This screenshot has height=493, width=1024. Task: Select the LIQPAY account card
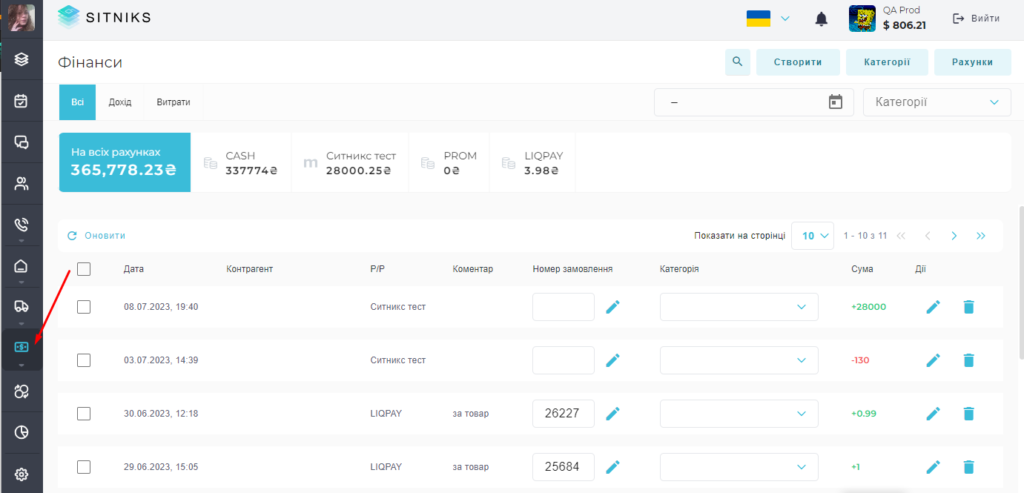532,163
